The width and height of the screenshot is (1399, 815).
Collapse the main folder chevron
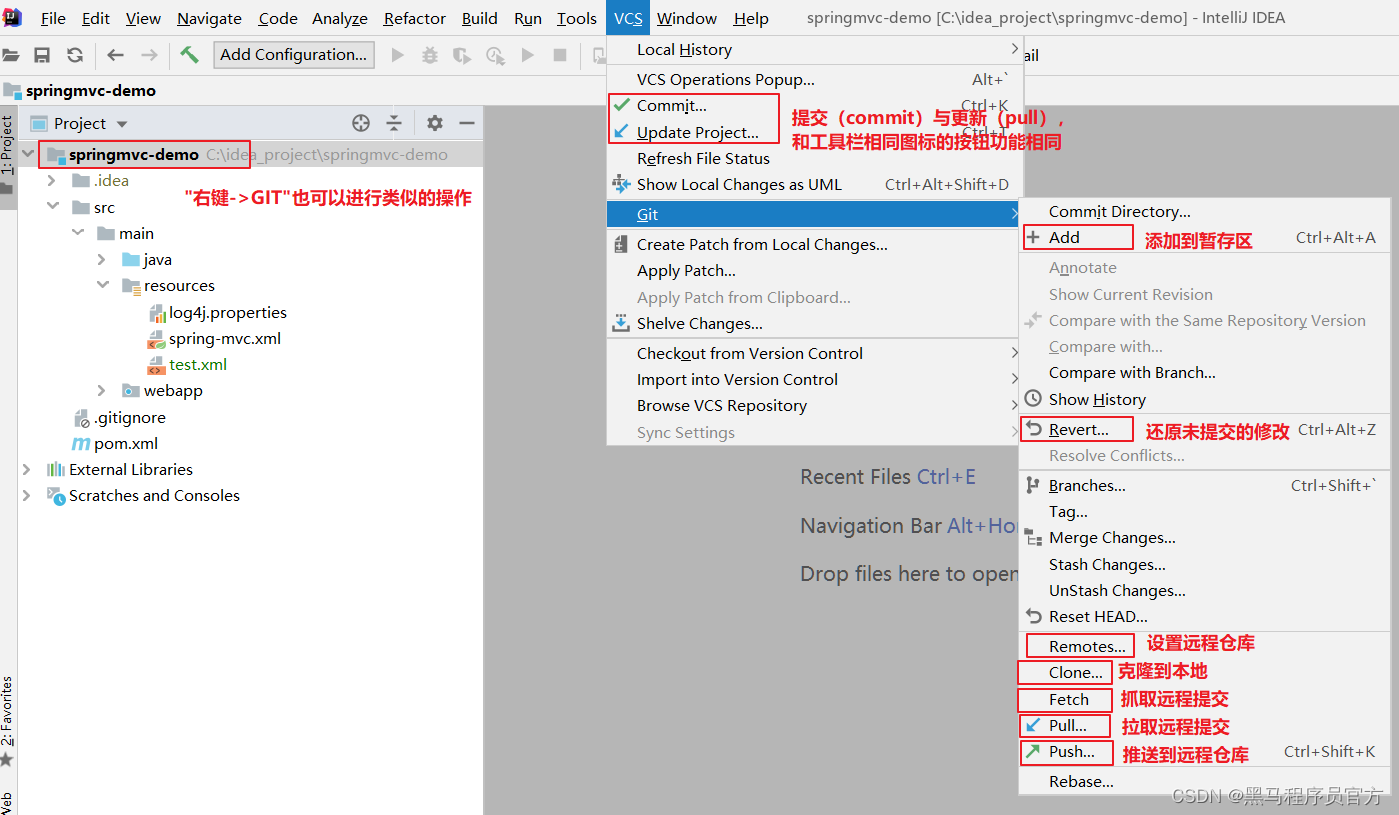pos(77,233)
